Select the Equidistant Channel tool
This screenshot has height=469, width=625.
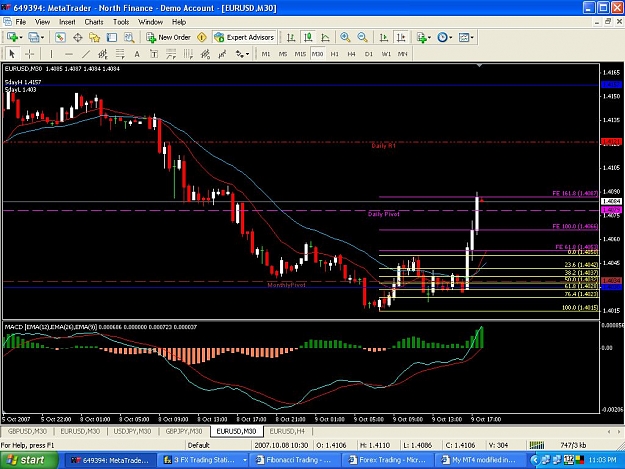tap(102, 54)
